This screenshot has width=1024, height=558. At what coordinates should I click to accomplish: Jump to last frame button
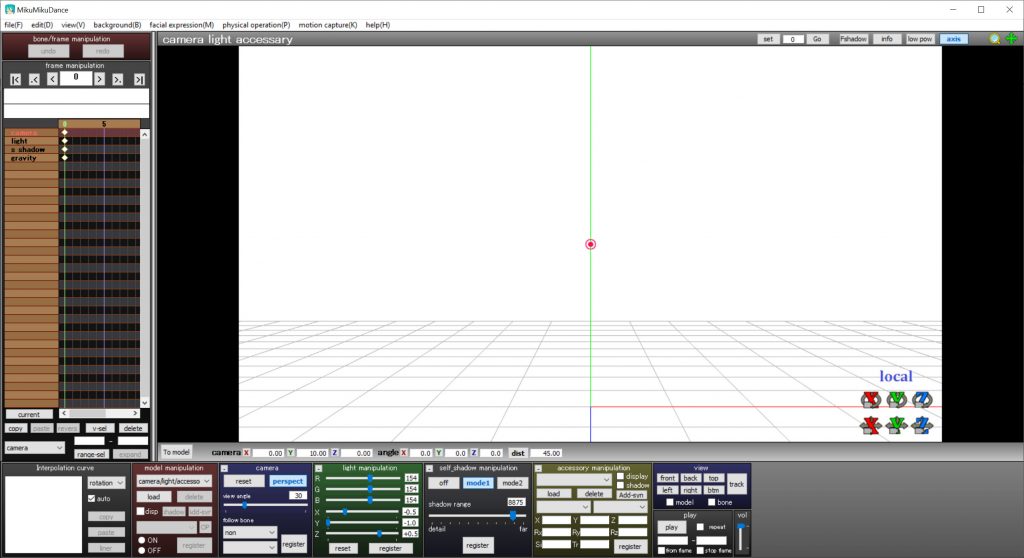pos(139,80)
